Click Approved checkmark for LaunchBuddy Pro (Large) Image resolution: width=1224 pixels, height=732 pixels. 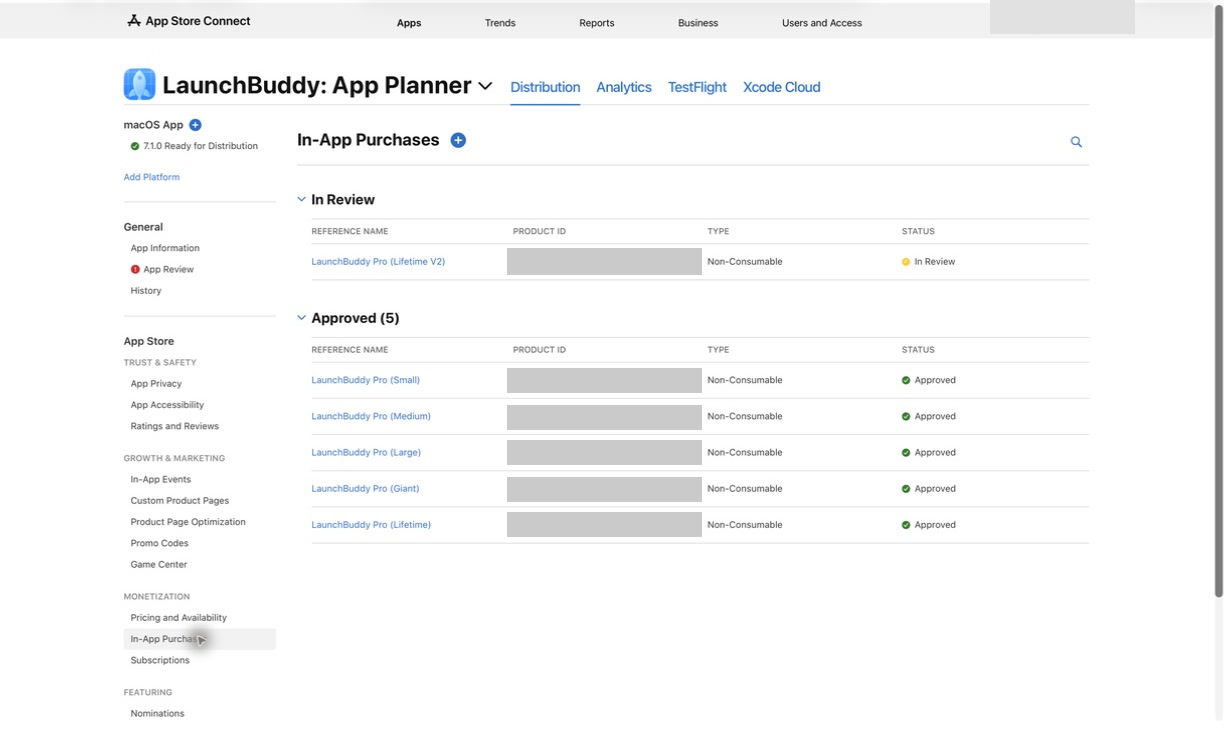[x=906, y=452]
